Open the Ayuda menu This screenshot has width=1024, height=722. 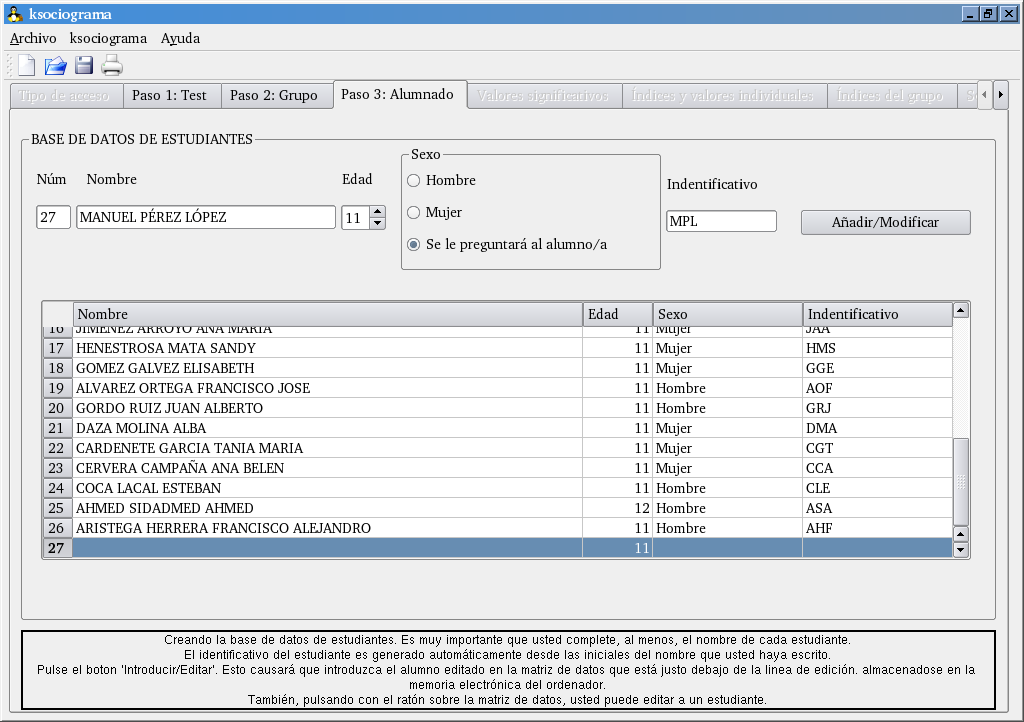click(x=180, y=38)
